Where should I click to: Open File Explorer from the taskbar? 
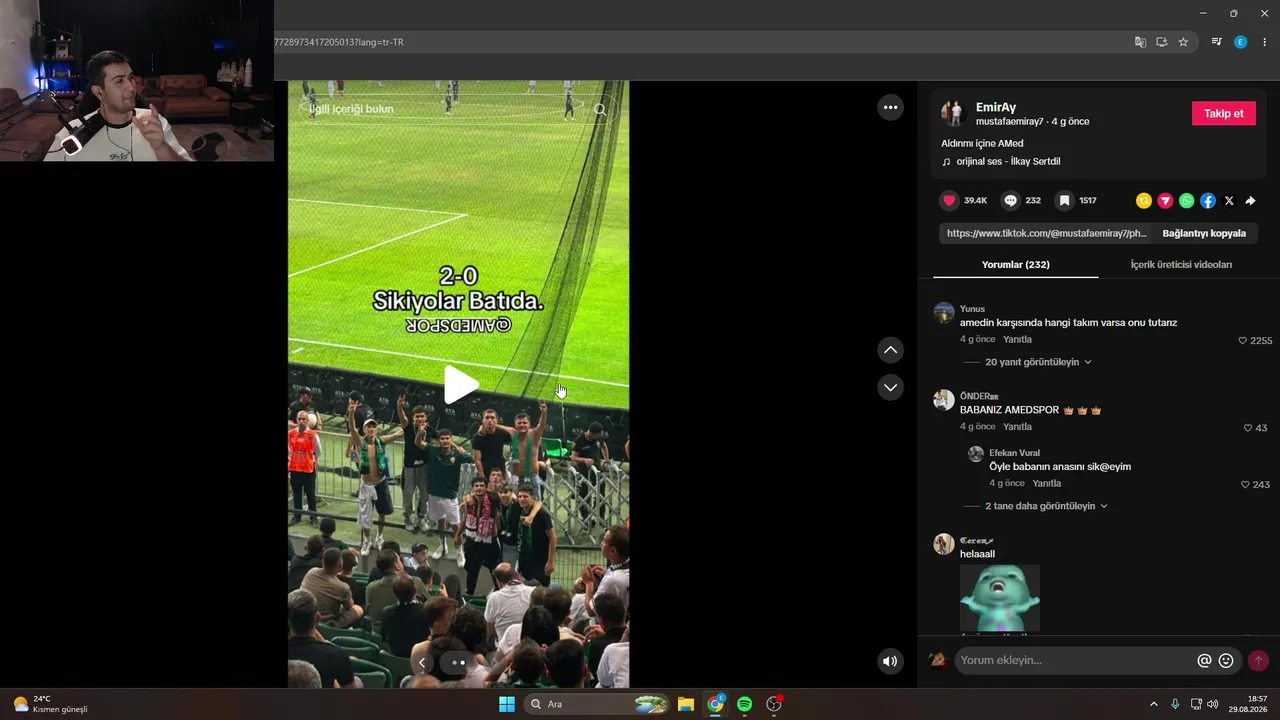click(x=686, y=704)
